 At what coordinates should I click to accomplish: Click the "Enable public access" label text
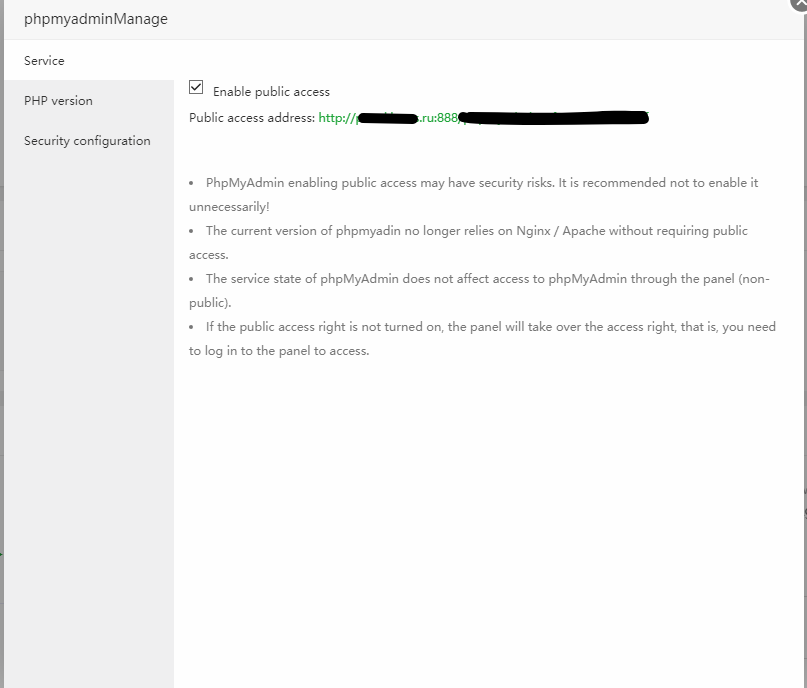271,92
